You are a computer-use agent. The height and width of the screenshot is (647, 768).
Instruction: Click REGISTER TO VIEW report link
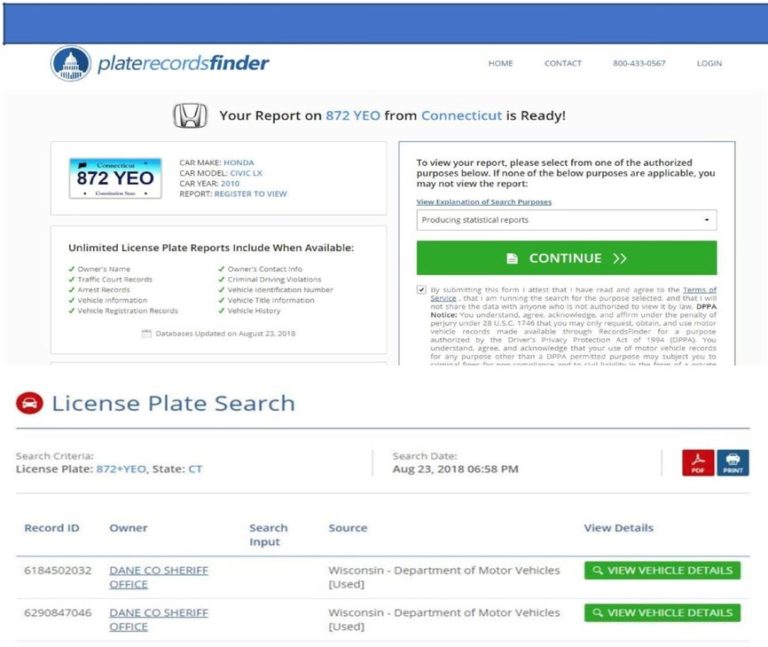coord(252,194)
